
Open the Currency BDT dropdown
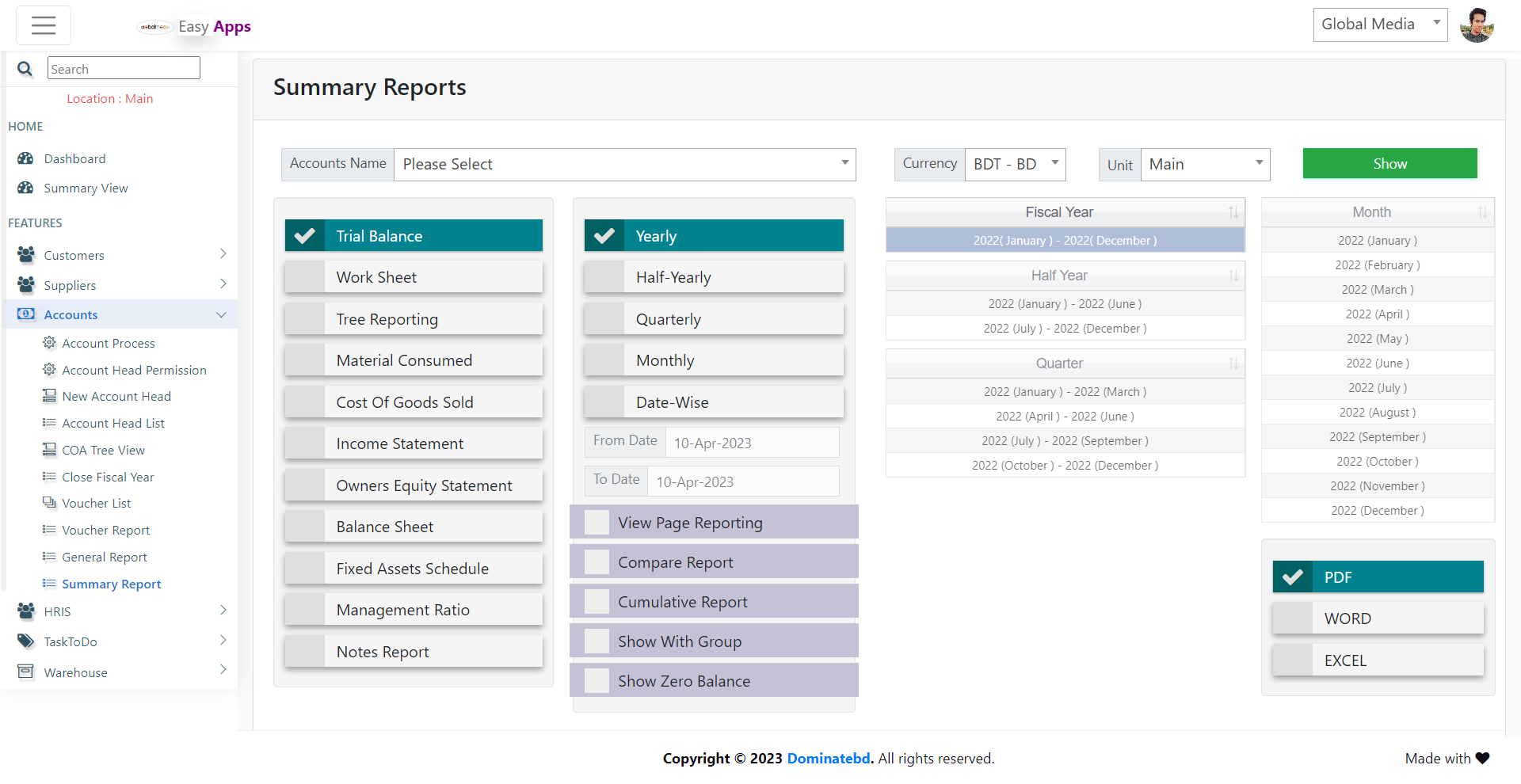(1015, 164)
